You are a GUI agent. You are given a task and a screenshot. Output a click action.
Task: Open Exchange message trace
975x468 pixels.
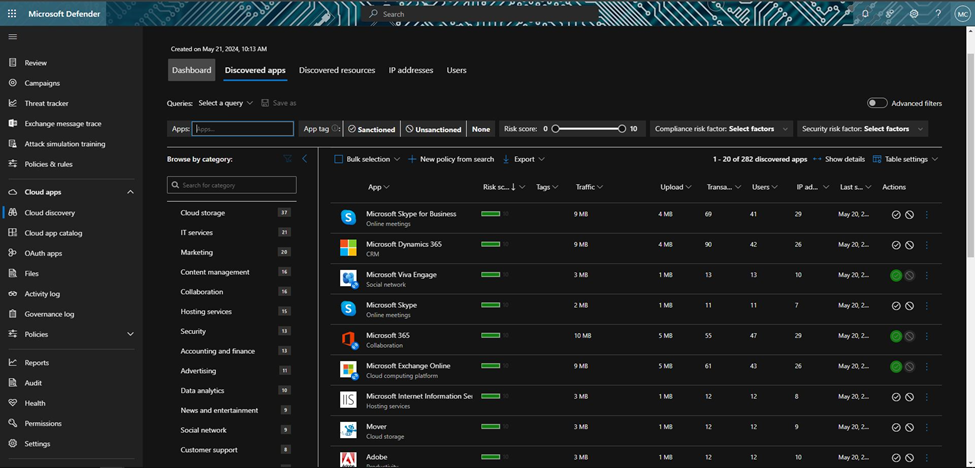pos(63,124)
